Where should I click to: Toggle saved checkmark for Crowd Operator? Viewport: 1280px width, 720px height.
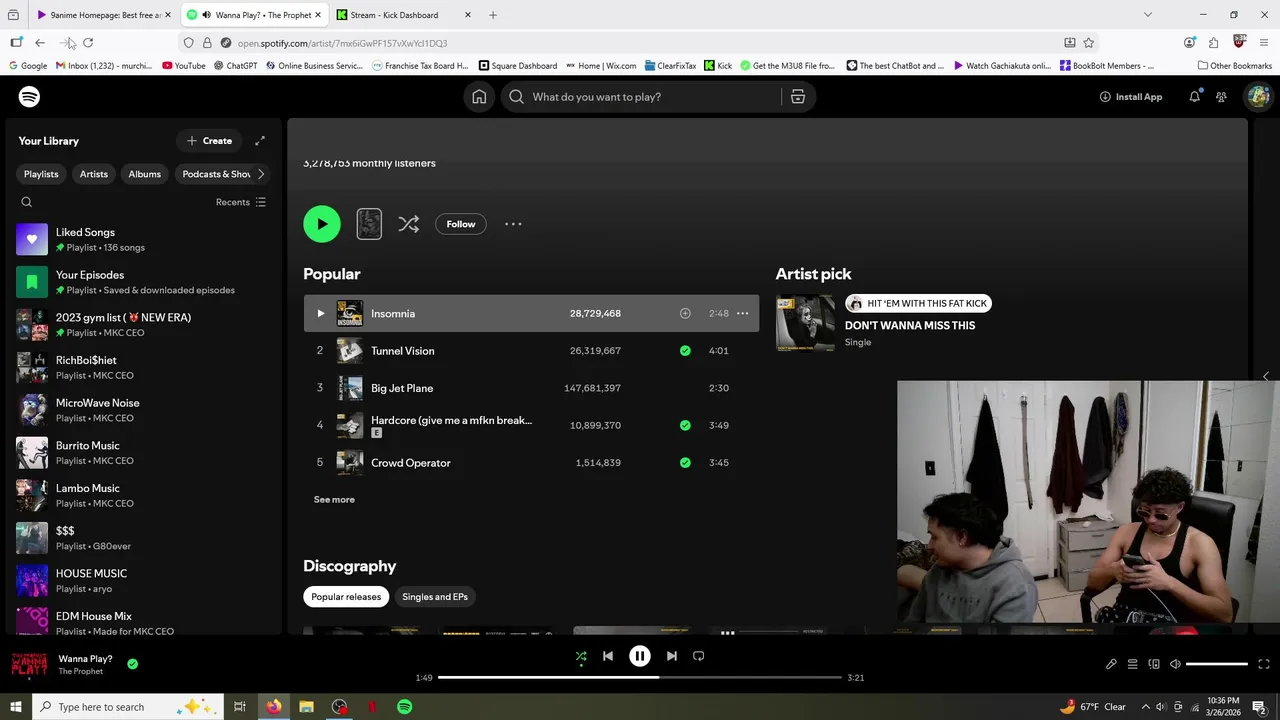685,463
